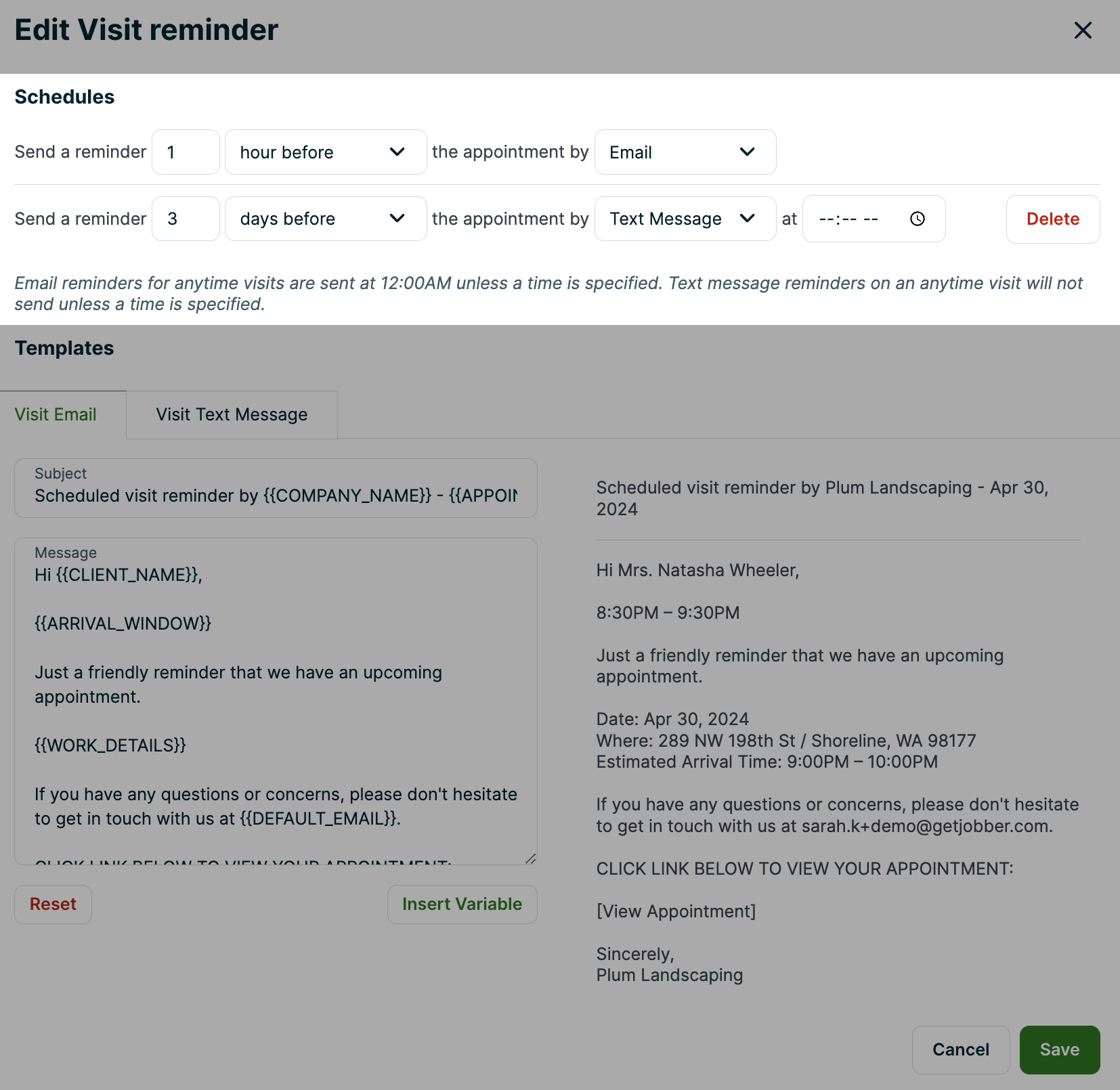Image resolution: width=1120 pixels, height=1090 pixels.
Task: Expand the Email delivery method dropdown
Action: pos(685,152)
